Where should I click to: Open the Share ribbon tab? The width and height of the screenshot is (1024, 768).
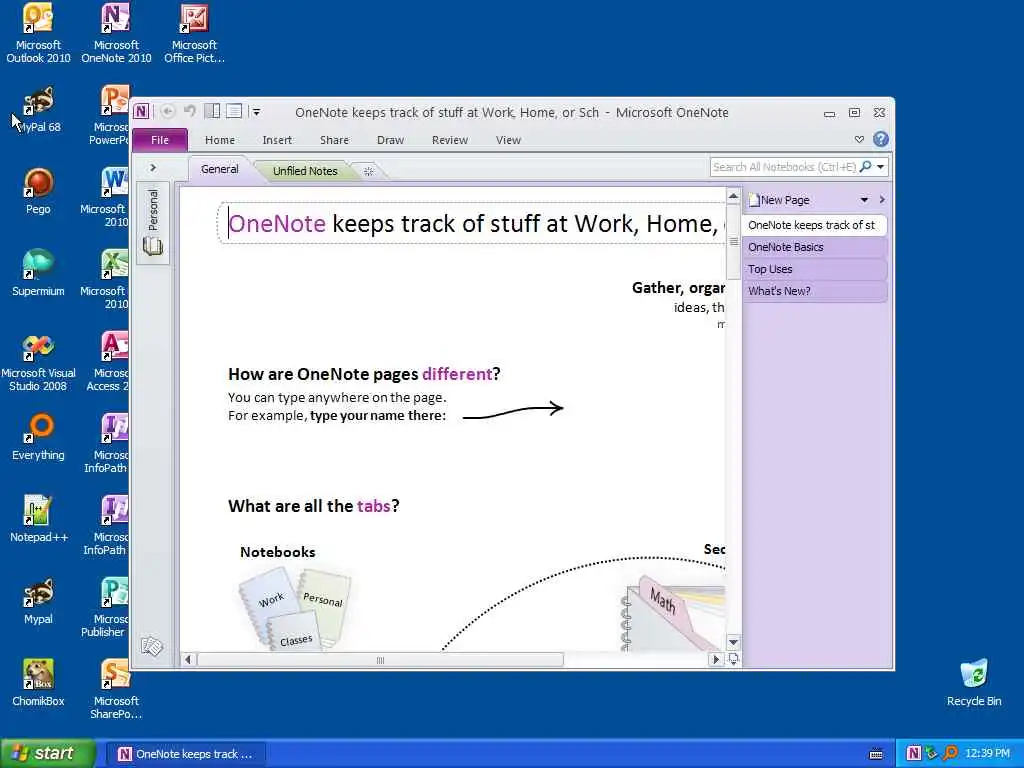pos(334,140)
